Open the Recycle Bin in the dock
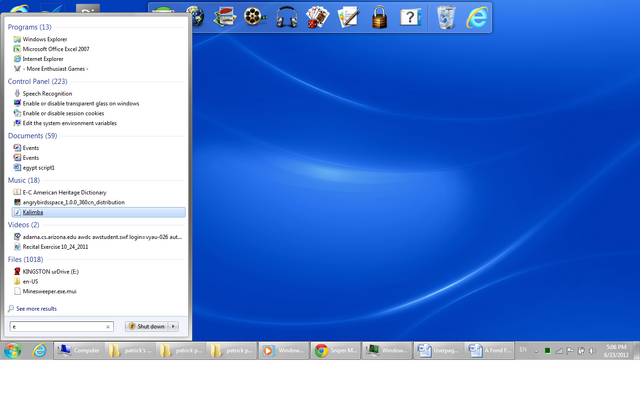Viewport: 640px width, 417px height. tap(446, 17)
